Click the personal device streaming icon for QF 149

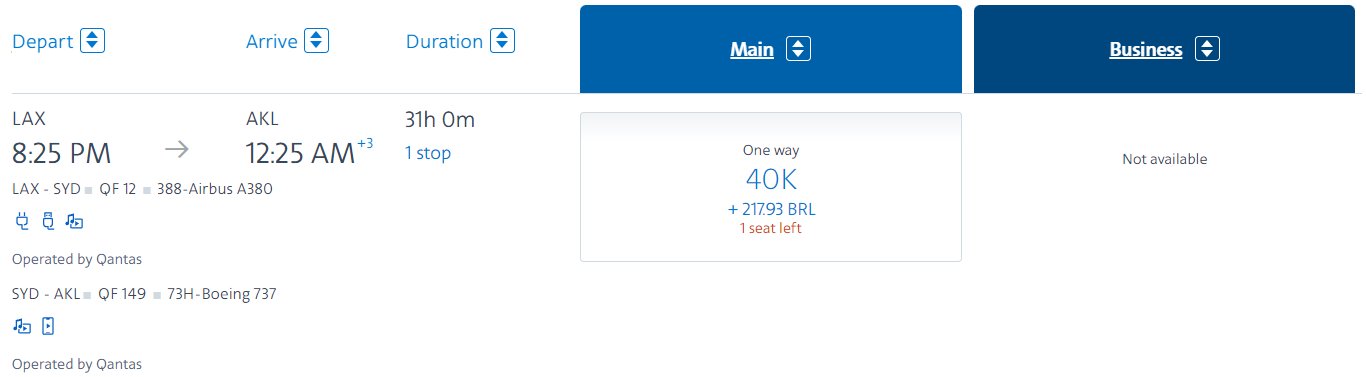tap(47, 326)
